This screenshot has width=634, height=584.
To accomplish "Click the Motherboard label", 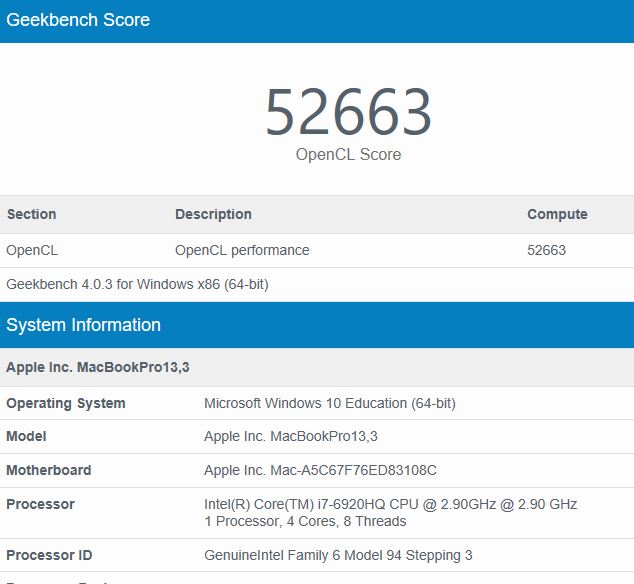I will [49, 470].
